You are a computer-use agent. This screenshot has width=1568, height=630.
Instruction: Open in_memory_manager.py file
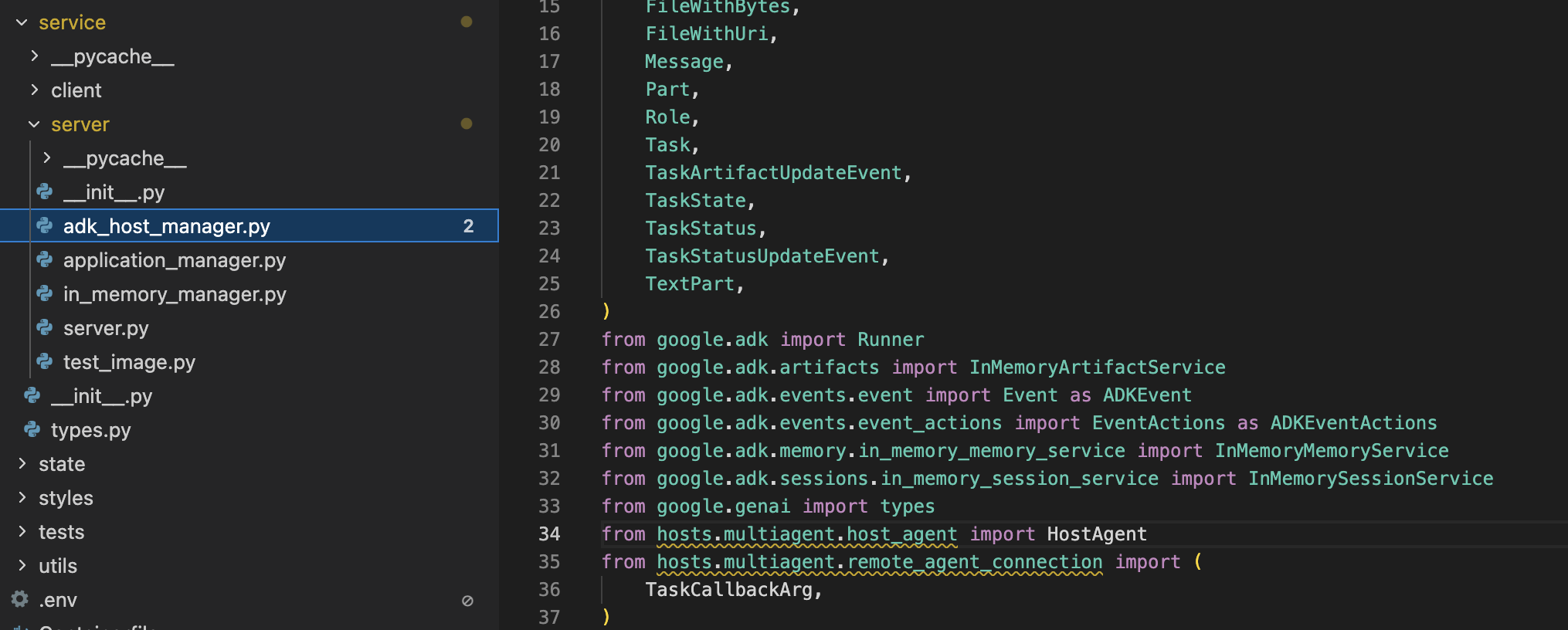[175, 294]
